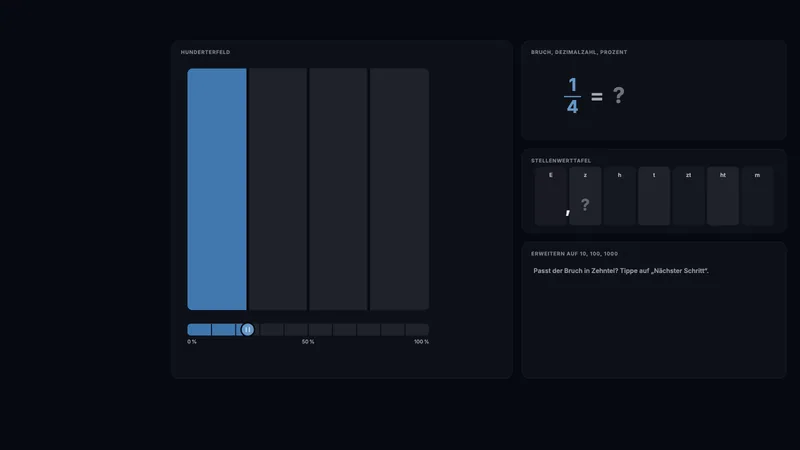Click the question mark in the z column
Screen dimensions: 800x450
585,205
